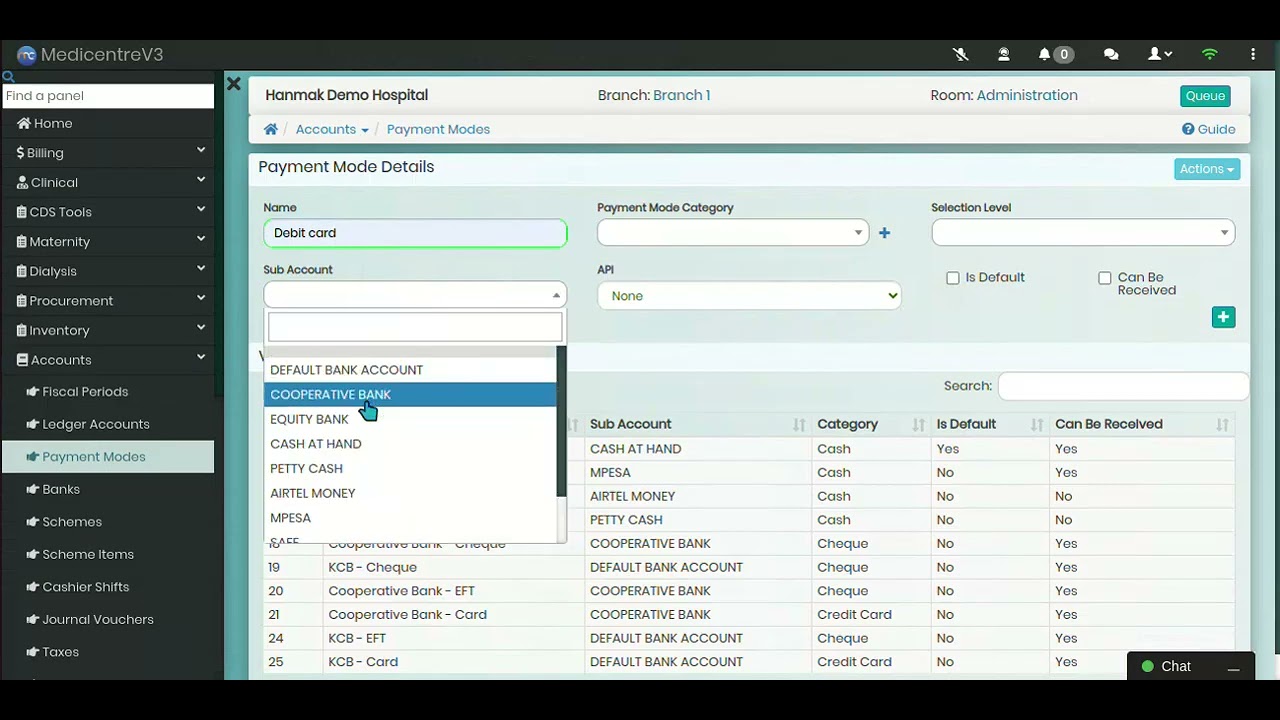Viewport: 1280px width, 720px height.
Task: Select EQUITY BANK option
Action: pyautogui.click(x=410, y=419)
